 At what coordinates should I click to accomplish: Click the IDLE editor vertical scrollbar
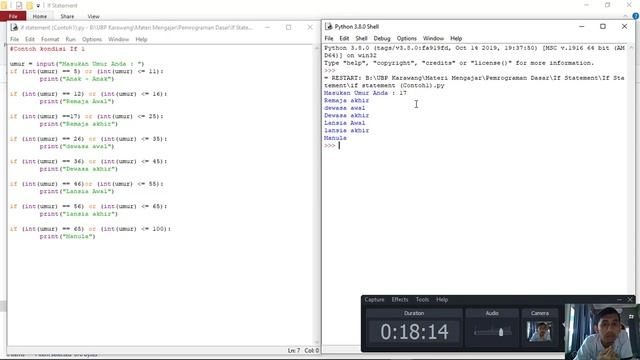click(x=317, y=195)
